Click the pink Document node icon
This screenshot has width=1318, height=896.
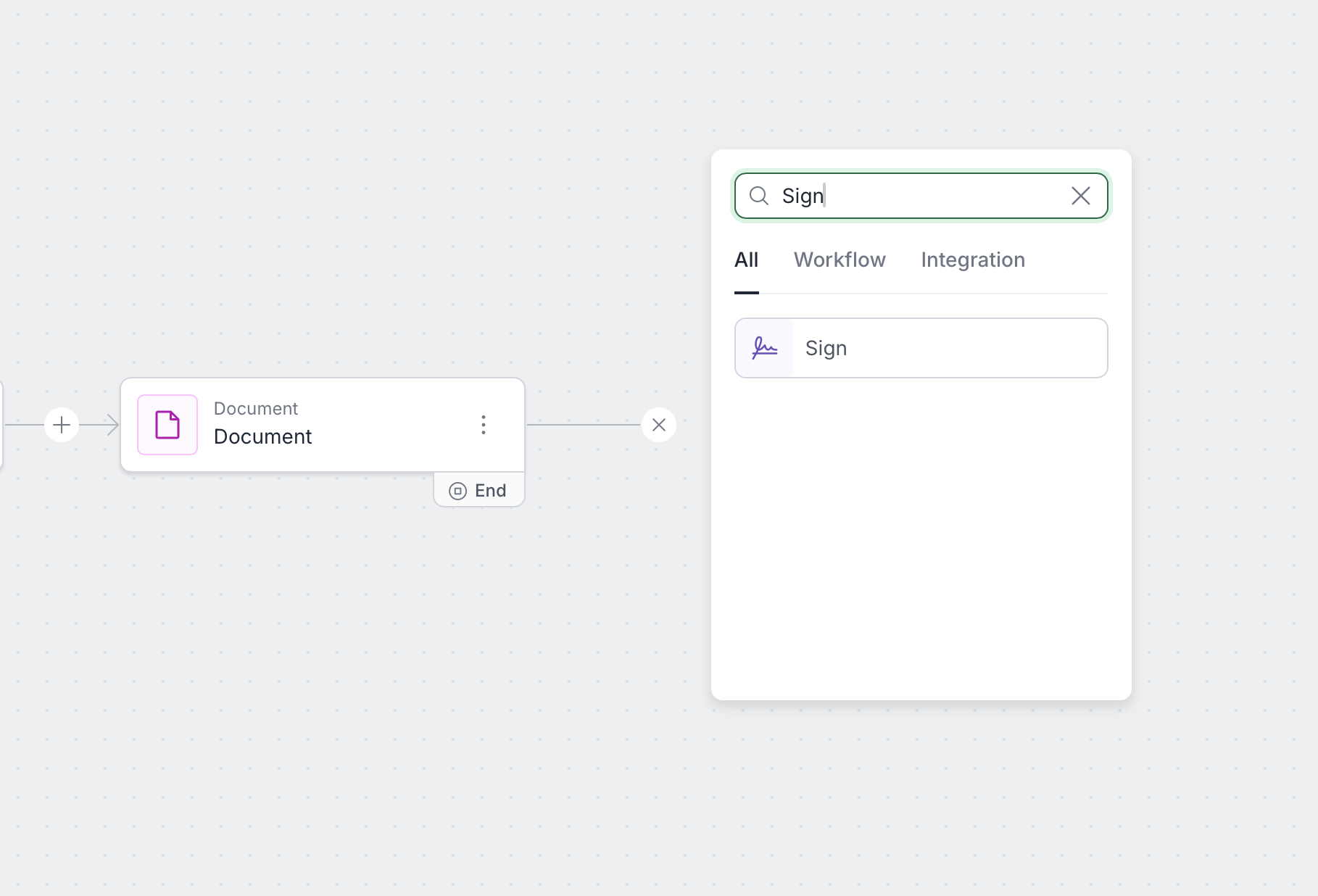tap(167, 425)
